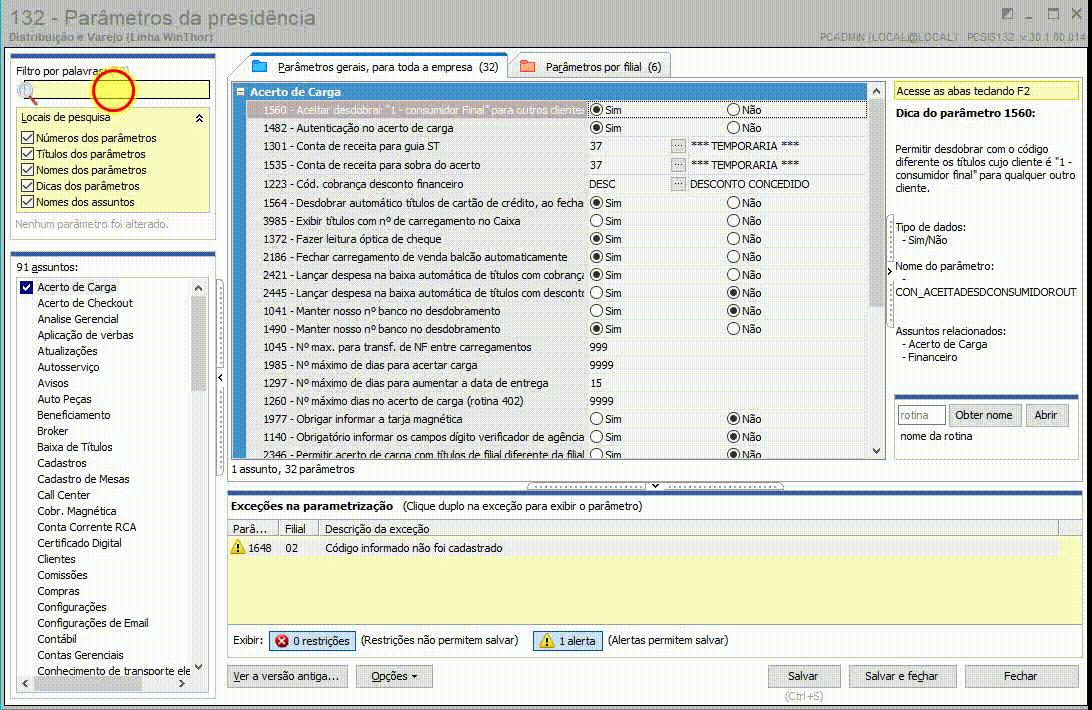Select Analise Gerencial subject
1092x710 pixels.
[x=78, y=319]
